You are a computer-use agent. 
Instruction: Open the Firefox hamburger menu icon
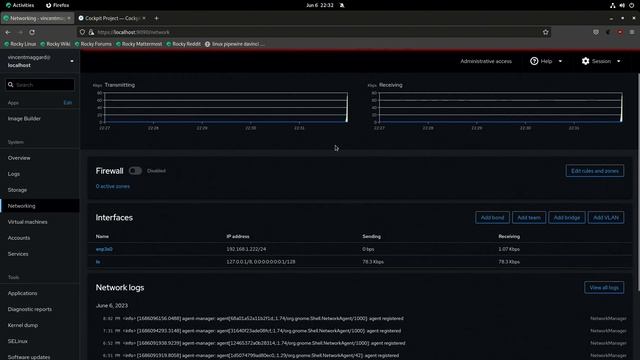pyautogui.click(x=632, y=32)
